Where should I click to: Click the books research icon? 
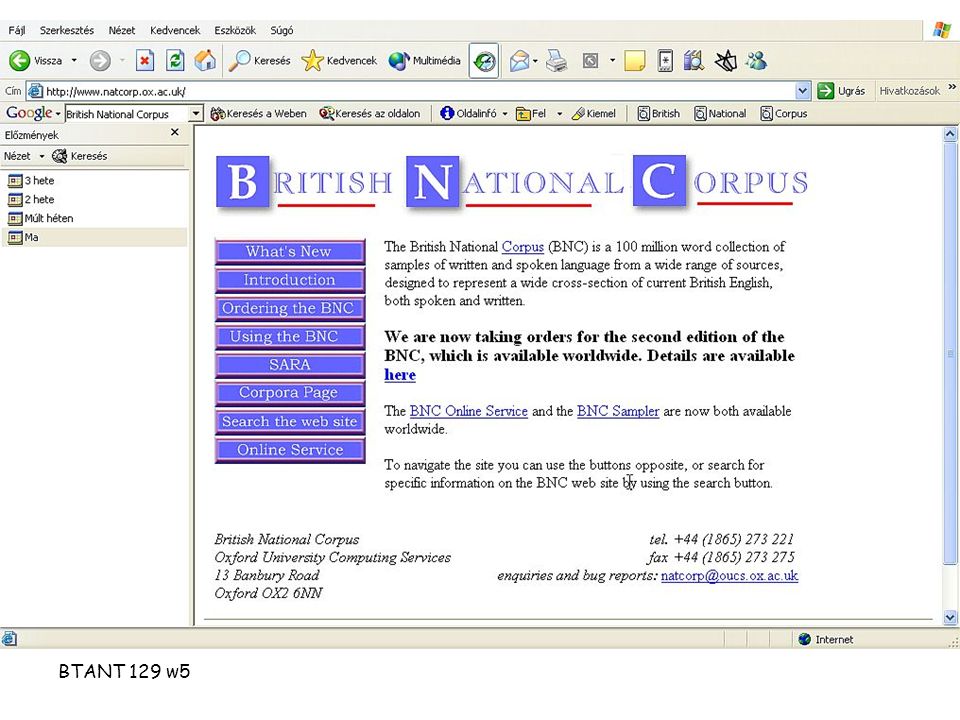(694, 60)
